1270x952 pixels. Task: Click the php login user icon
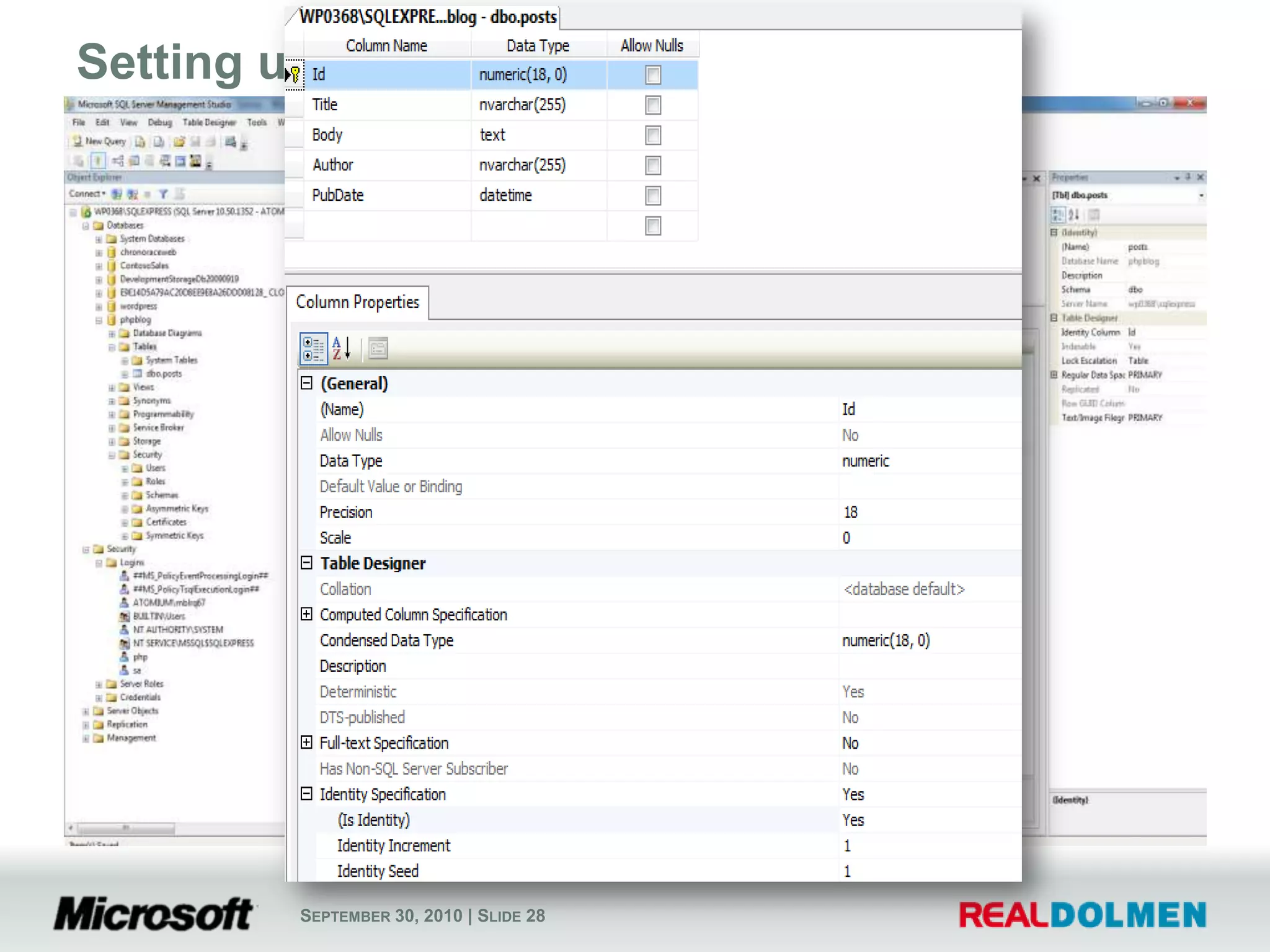pos(124,657)
